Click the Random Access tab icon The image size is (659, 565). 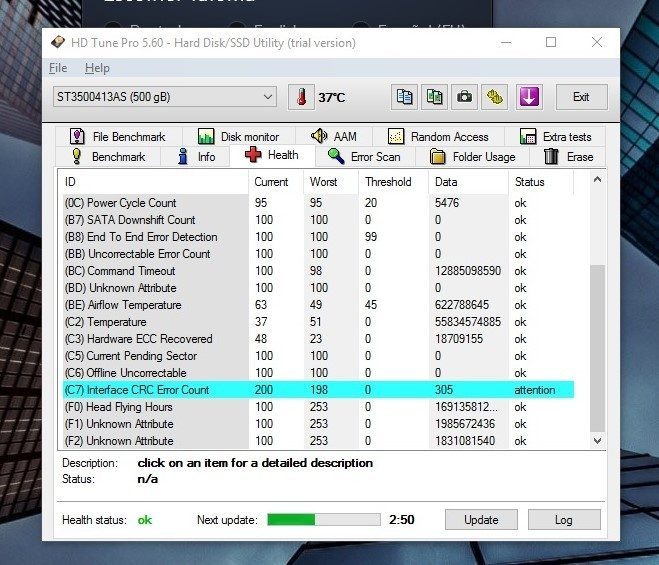[x=395, y=136]
